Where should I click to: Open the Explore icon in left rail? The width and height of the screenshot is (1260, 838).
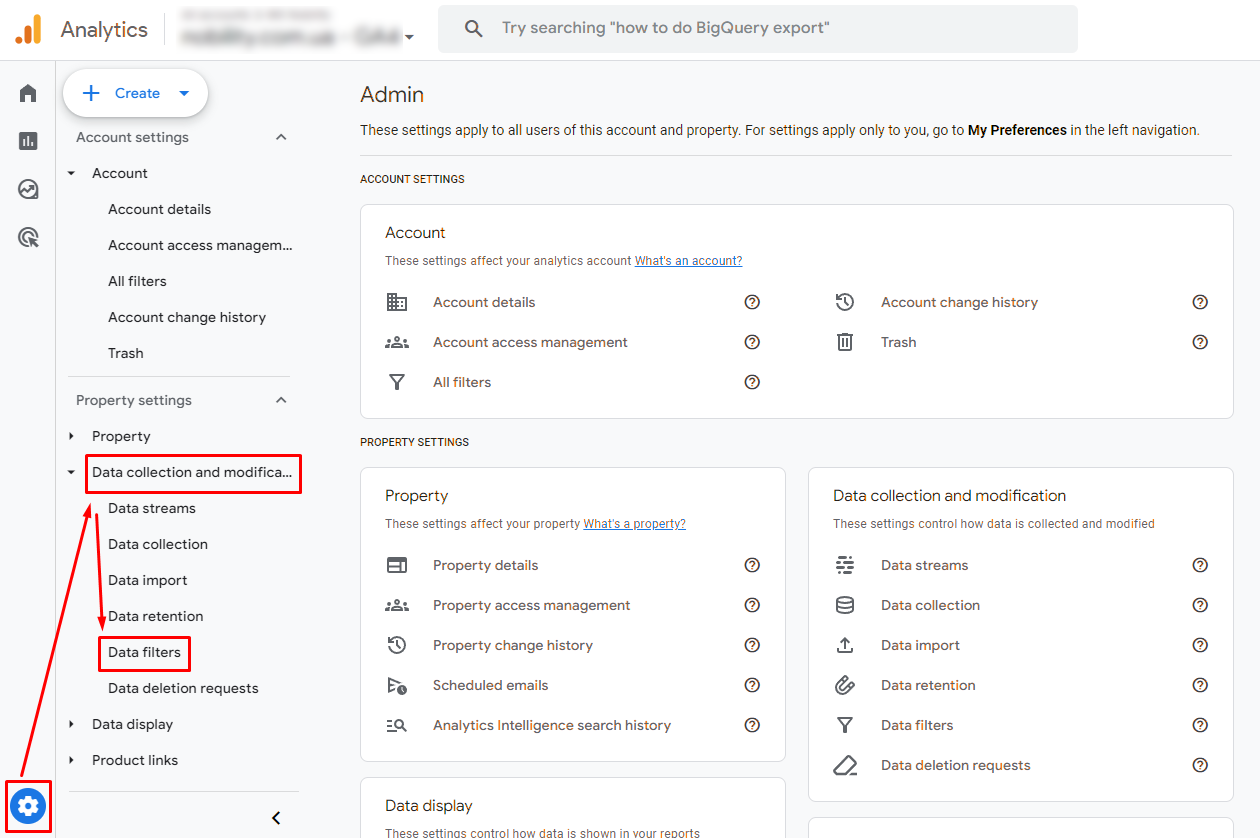28,189
